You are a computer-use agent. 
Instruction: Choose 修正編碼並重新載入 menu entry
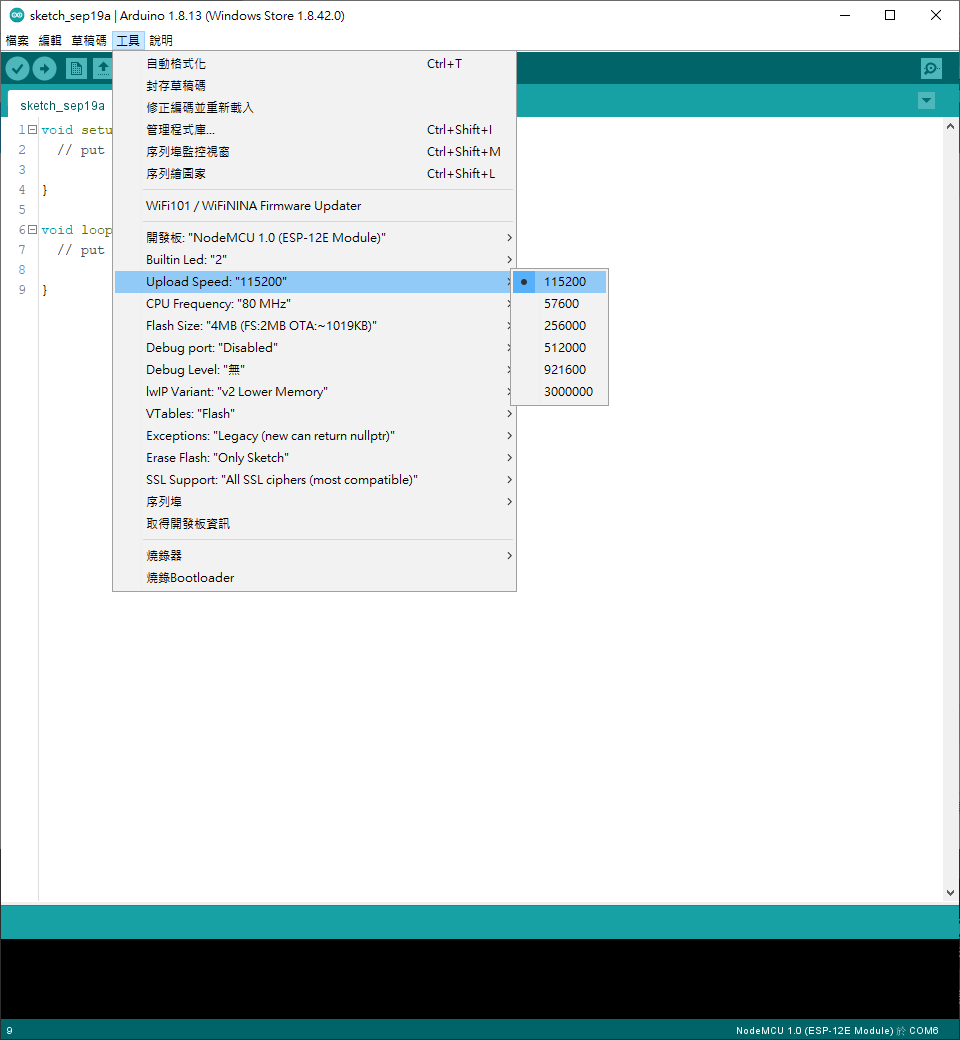pyautogui.click(x=314, y=107)
